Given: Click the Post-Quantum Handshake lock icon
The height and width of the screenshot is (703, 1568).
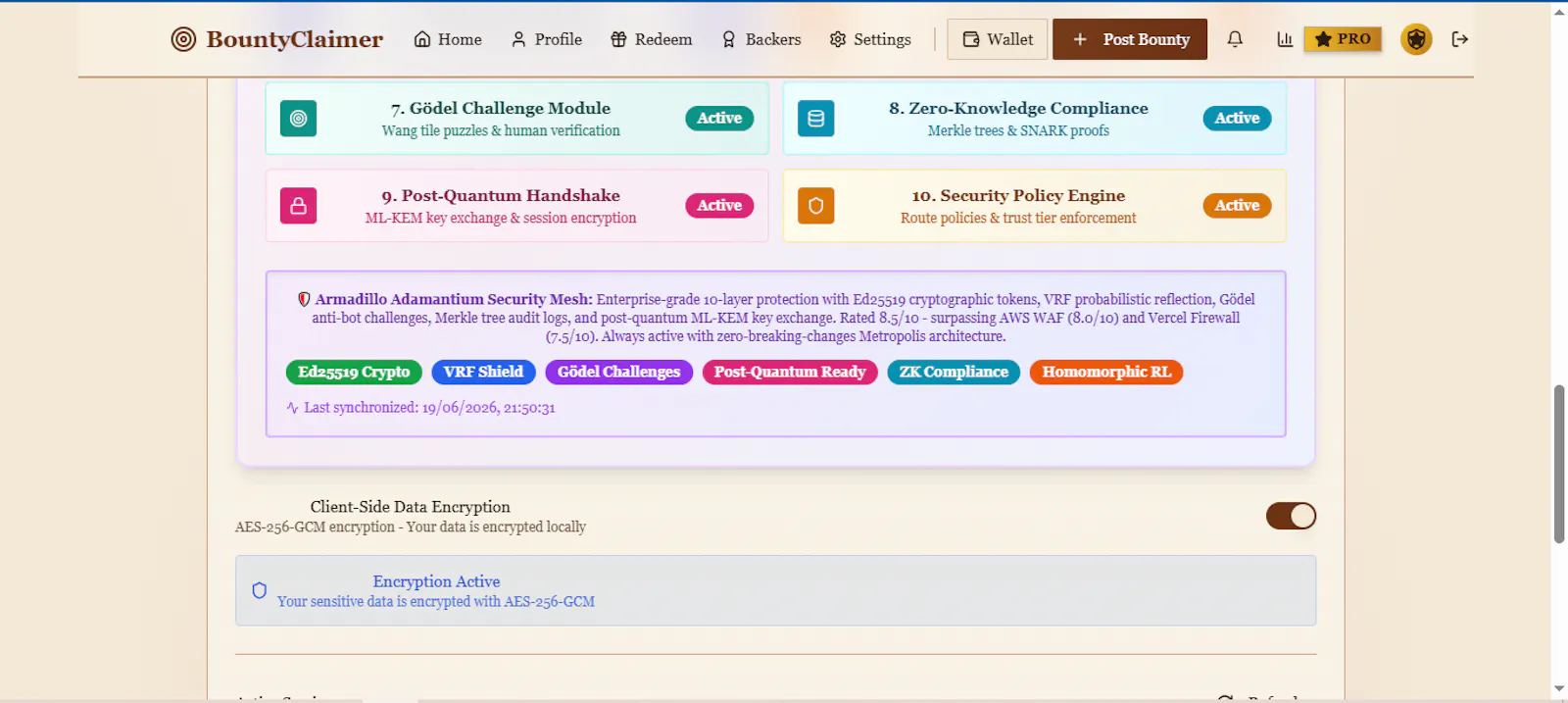Looking at the screenshot, I should coord(299,206).
